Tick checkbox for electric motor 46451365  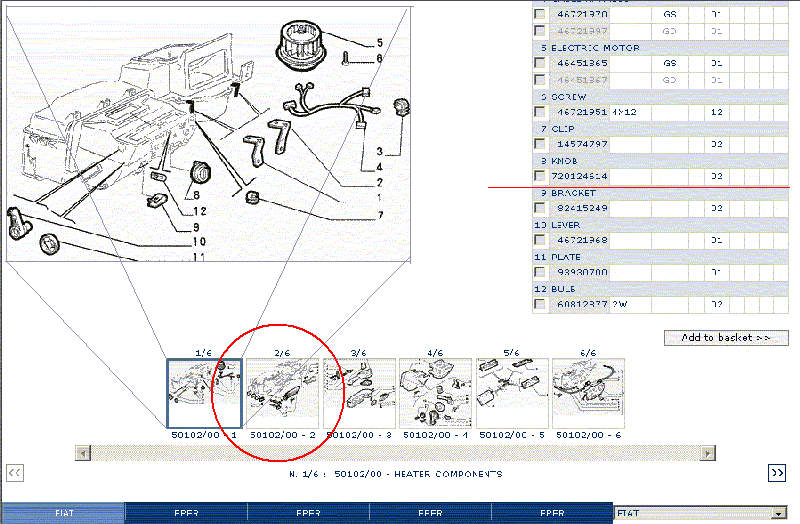(540, 63)
